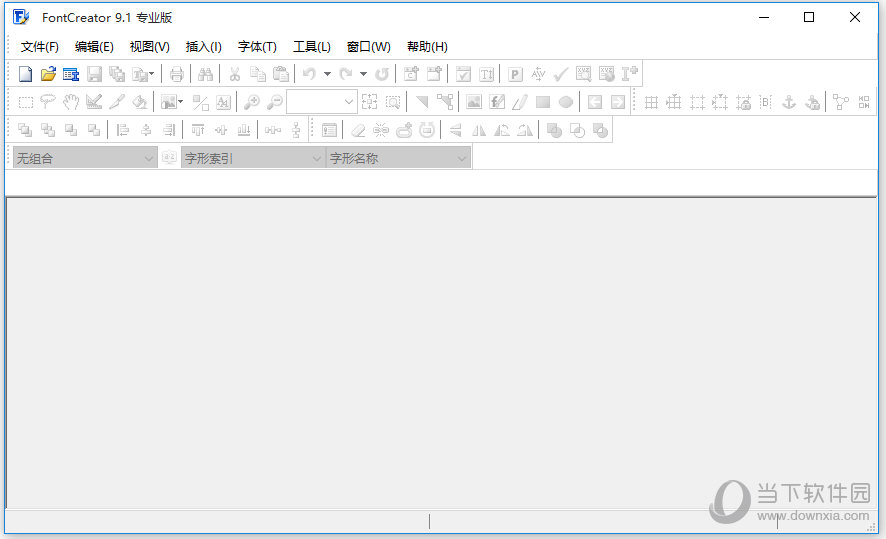Screen dimensions: 886x539
Task: Click the Open folder icon
Action: point(49,74)
